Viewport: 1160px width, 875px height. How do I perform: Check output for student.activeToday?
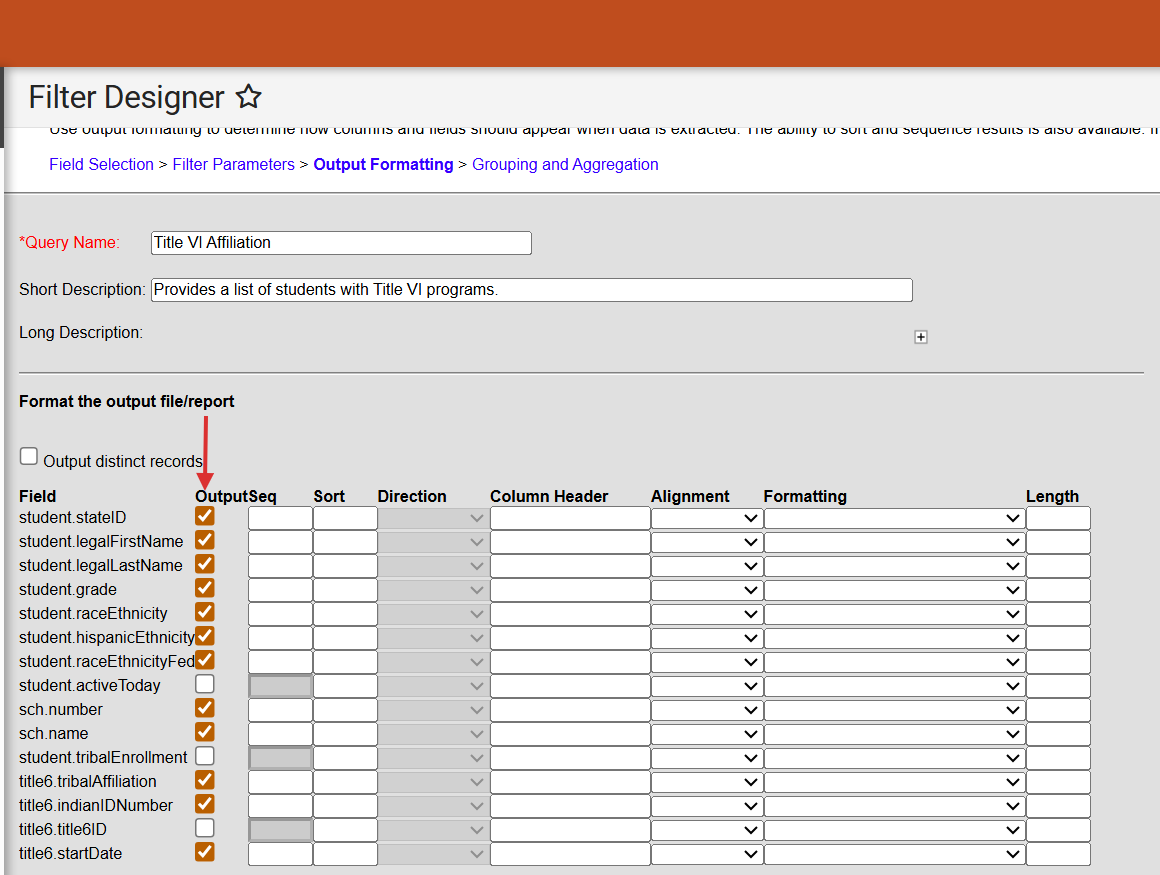pos(205,684)
